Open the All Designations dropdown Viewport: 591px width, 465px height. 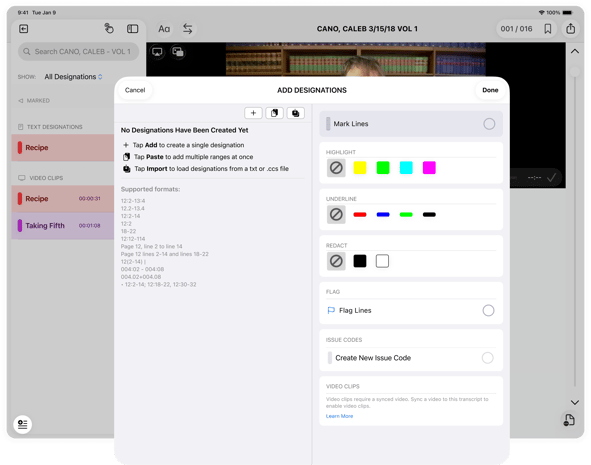click(73, 76)
